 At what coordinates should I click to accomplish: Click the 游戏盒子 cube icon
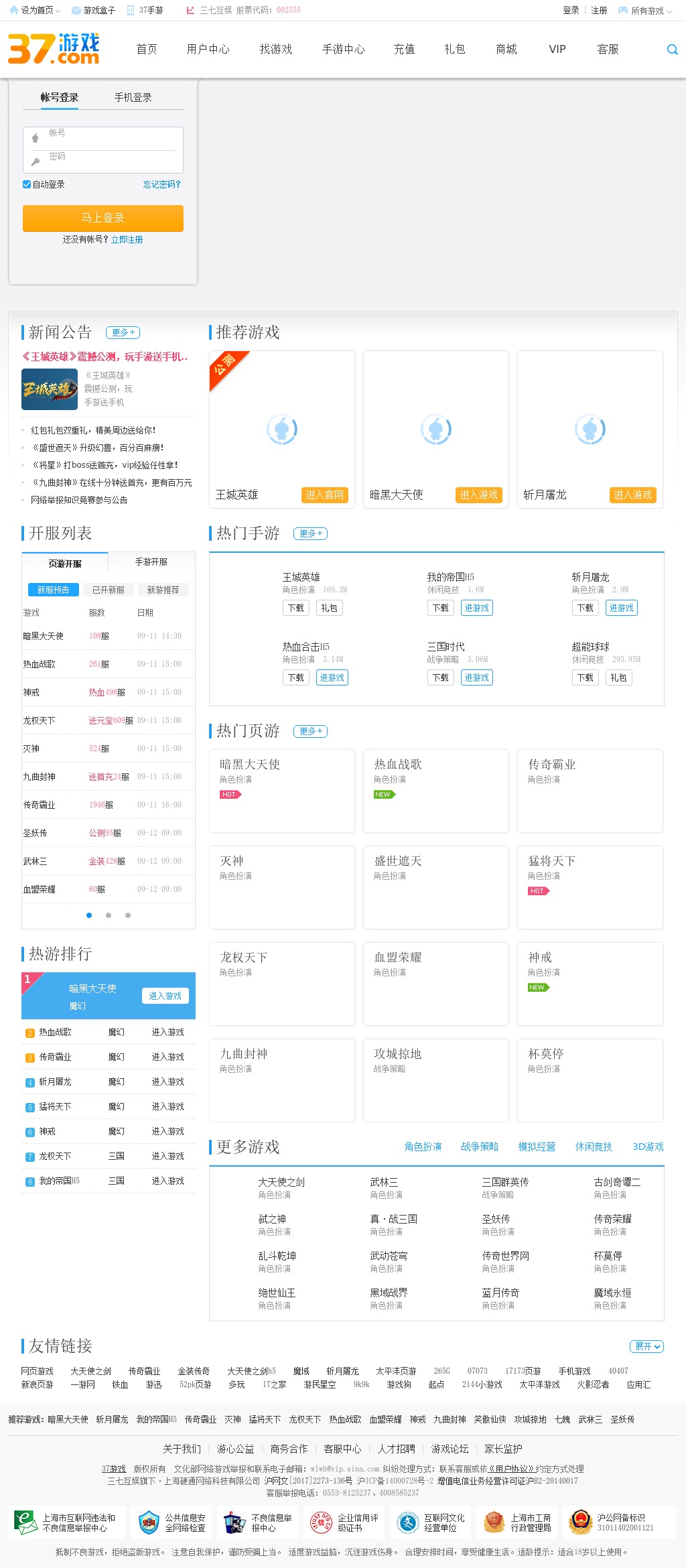(x=76, y=10)
